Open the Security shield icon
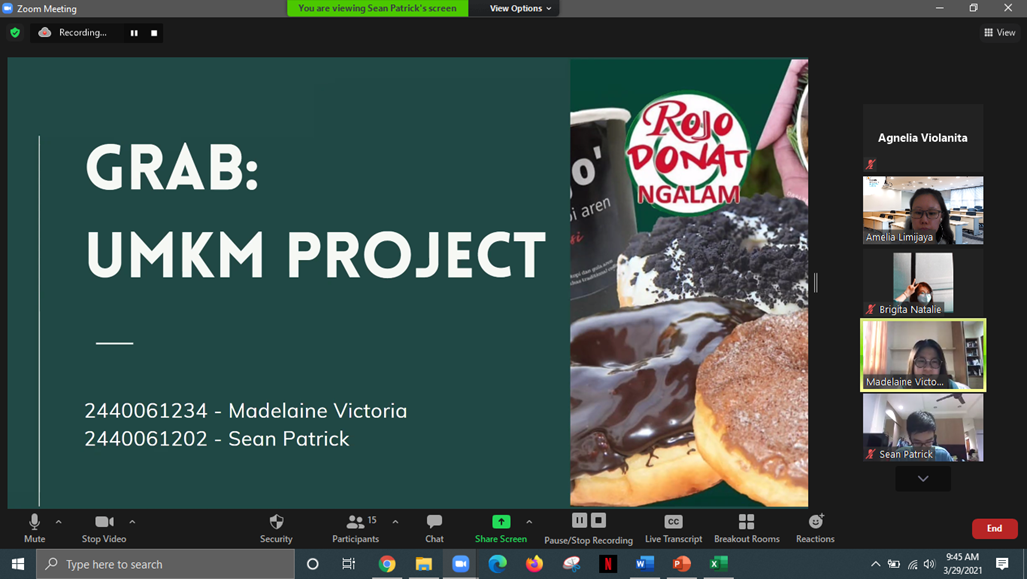The width and height of the screenshot is (1027, 579). 276,522
